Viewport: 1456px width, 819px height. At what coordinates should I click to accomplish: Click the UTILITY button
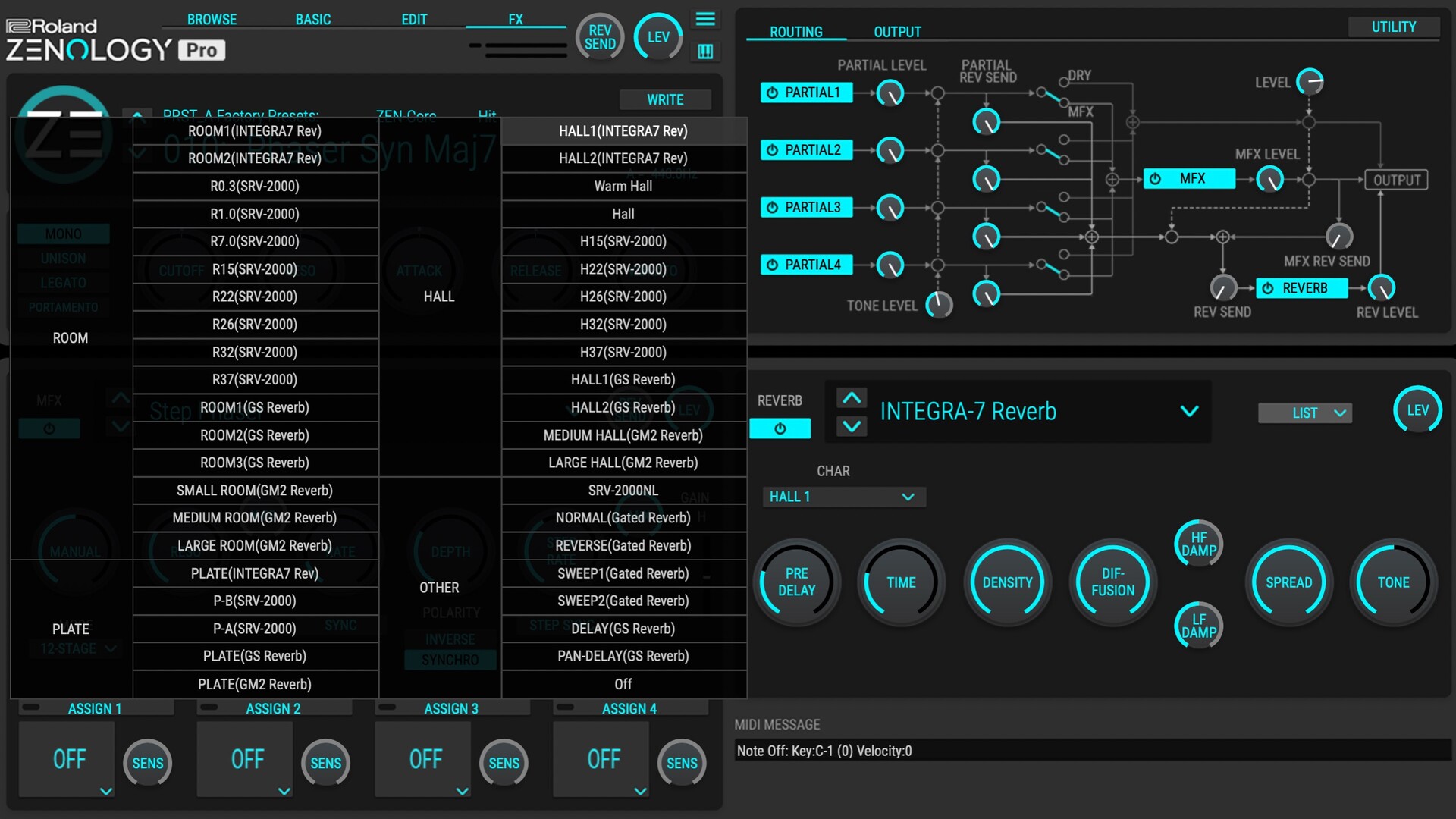point(1393,27)
